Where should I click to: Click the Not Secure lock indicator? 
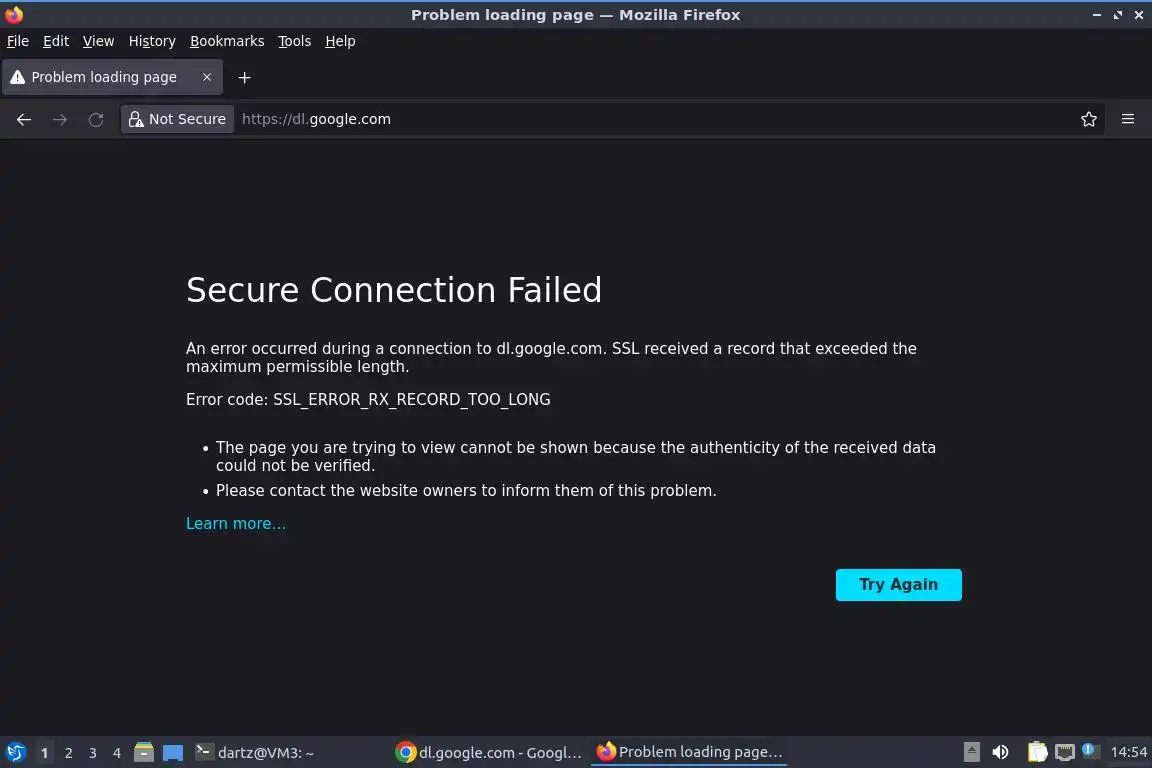point(177,119)
